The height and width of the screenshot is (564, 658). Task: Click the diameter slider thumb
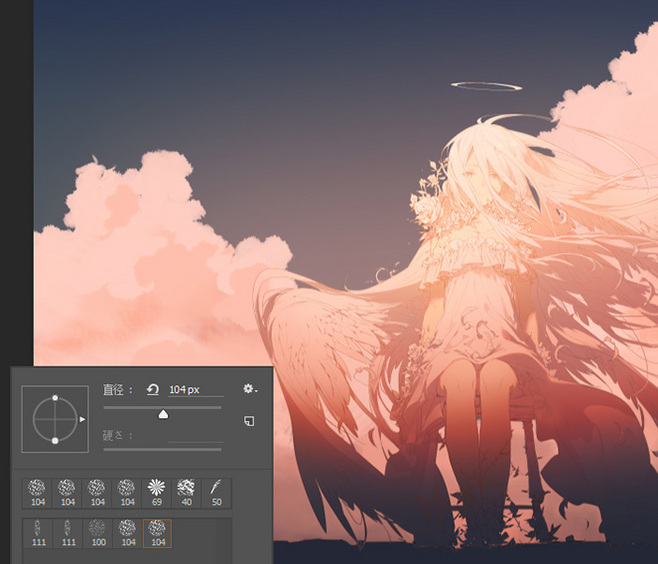tap(163, 415)
